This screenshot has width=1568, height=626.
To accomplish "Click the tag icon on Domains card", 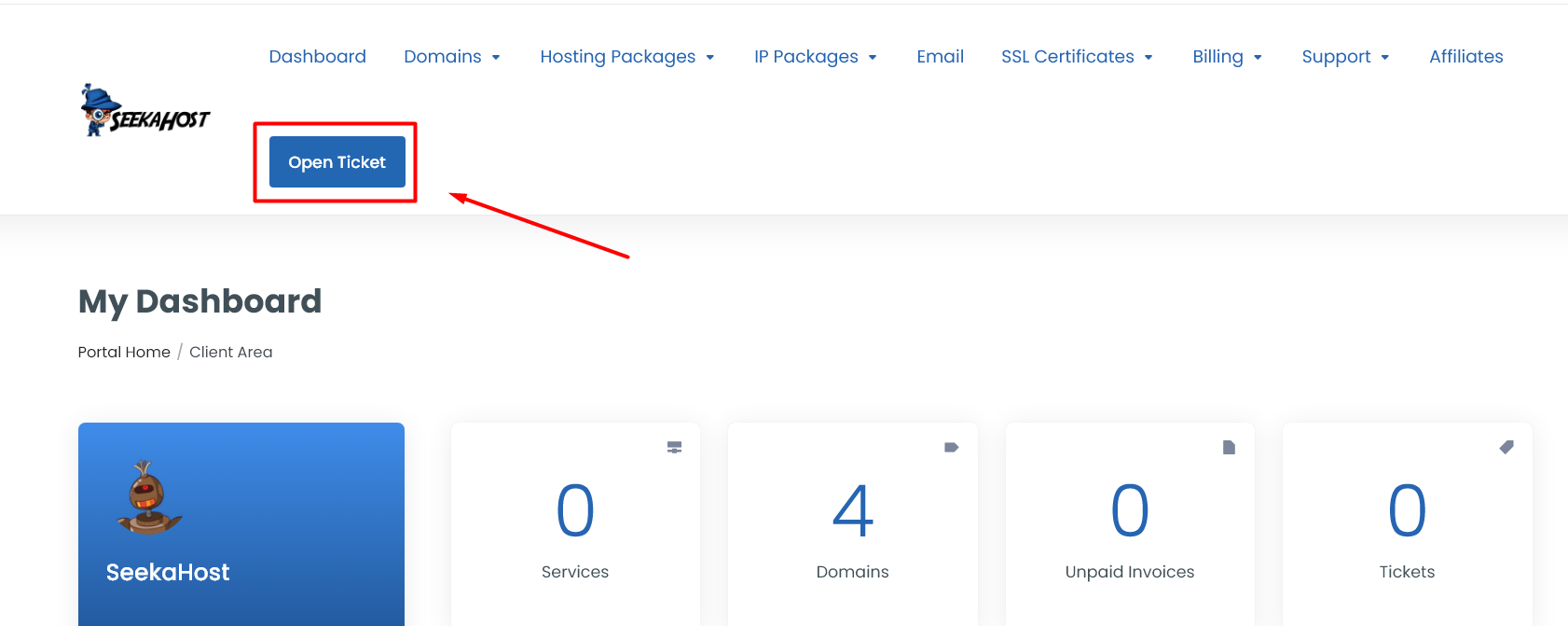I will click(951, 448).
